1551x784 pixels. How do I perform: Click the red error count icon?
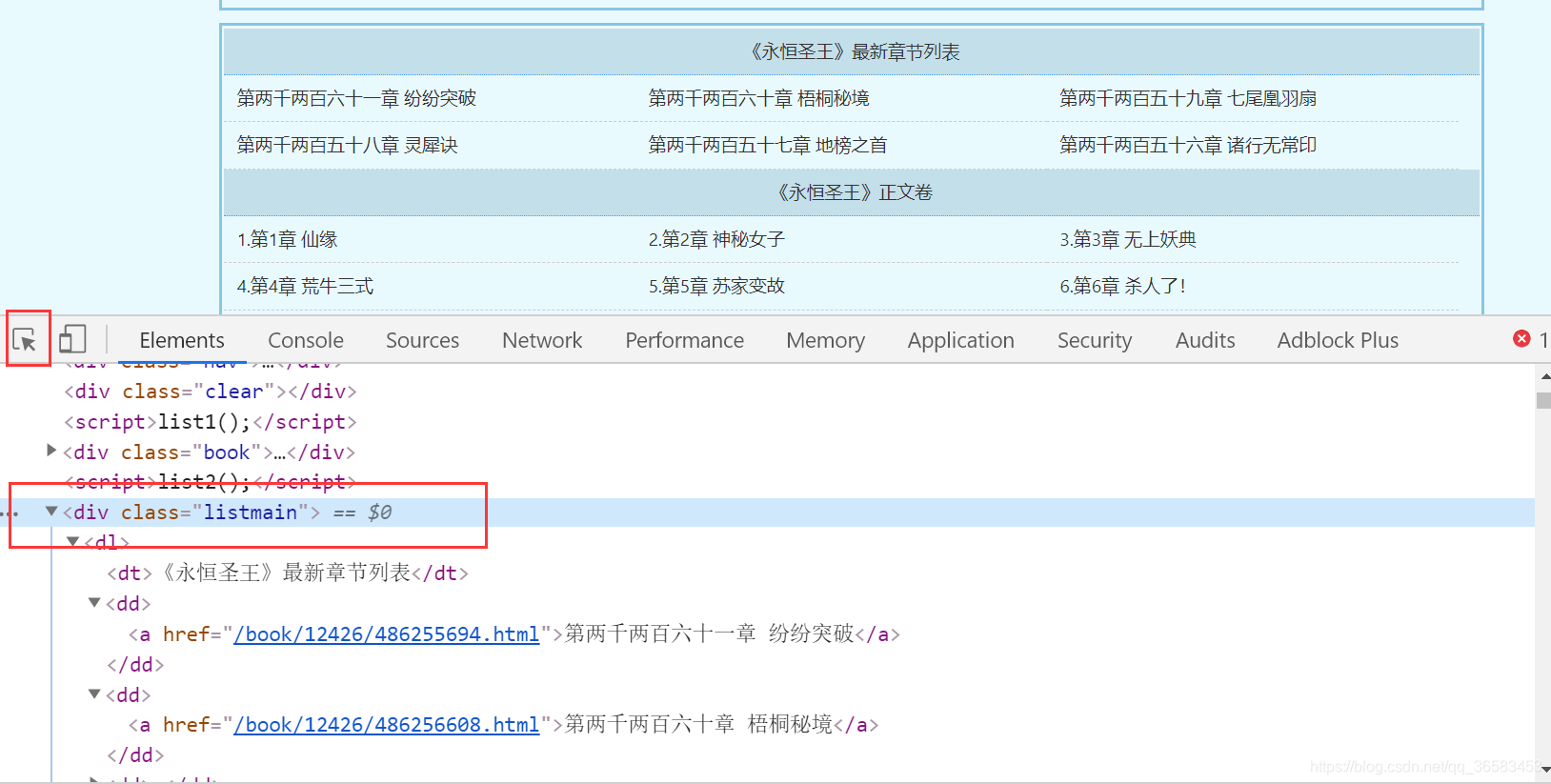[x=1521, y=339]
